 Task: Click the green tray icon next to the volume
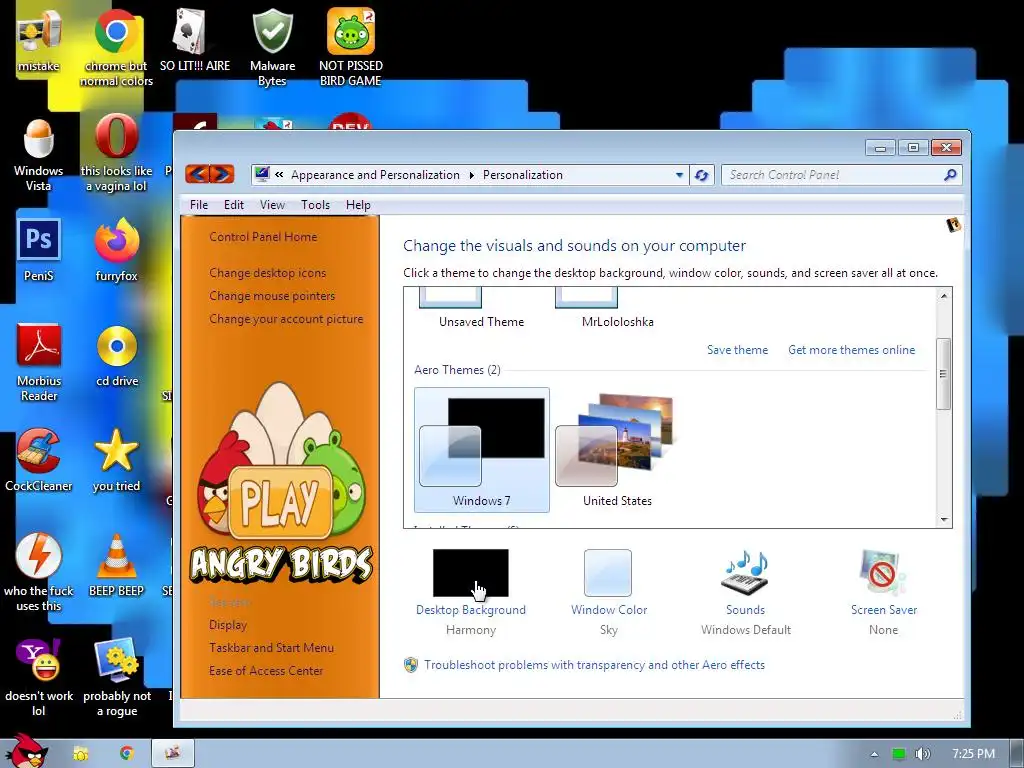click(x=899, y=754)
